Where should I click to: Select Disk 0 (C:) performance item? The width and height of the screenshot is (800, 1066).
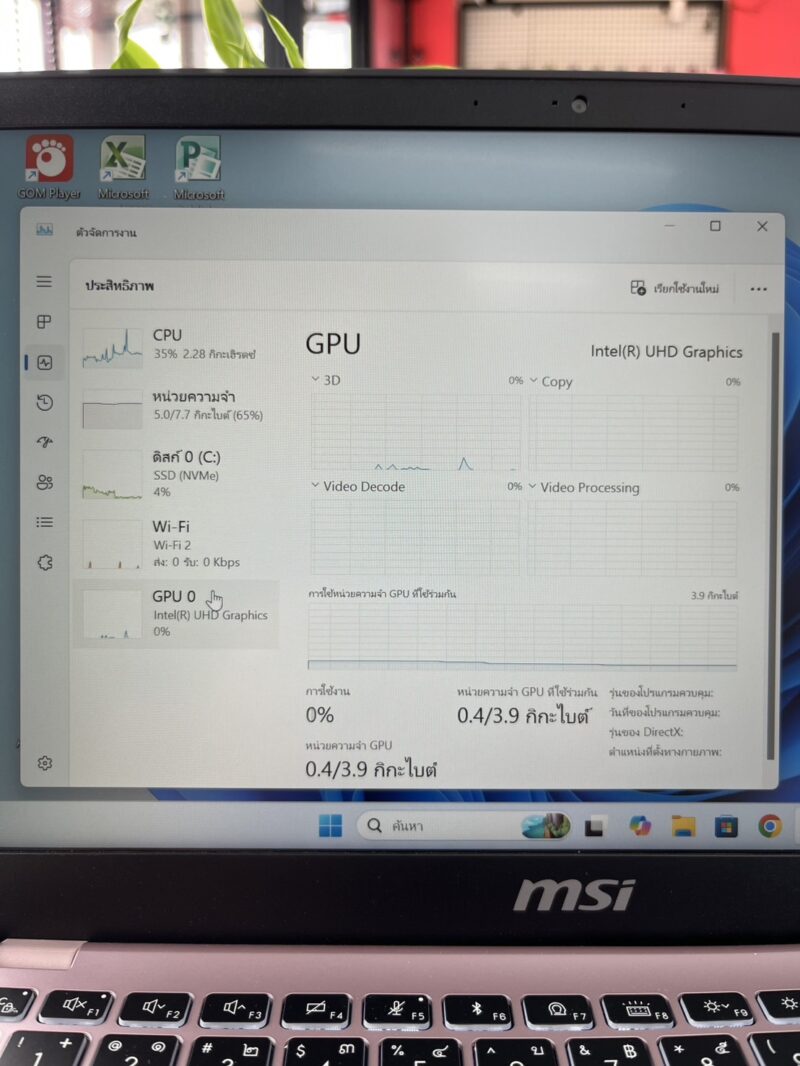point(175,473)
